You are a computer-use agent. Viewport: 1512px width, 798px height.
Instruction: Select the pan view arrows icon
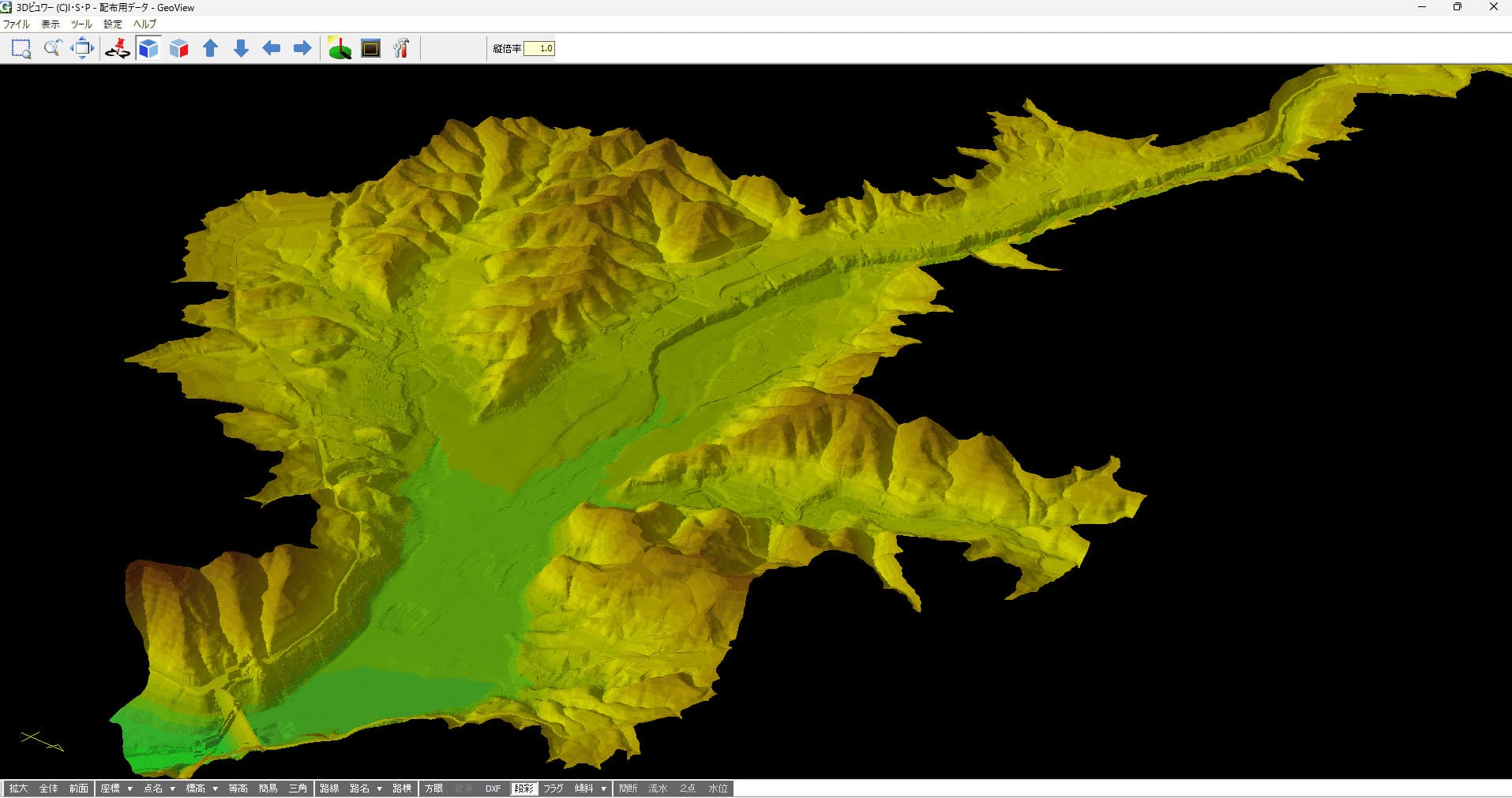(x=82, y=49)
